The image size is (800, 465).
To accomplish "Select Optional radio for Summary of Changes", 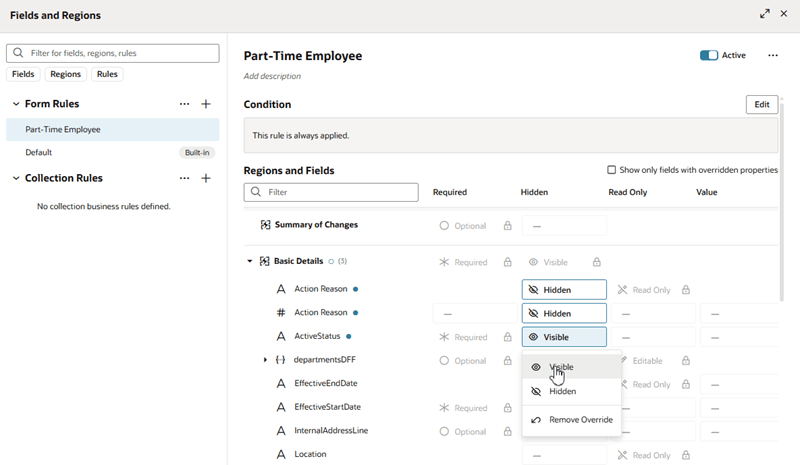I will (444, 226).
